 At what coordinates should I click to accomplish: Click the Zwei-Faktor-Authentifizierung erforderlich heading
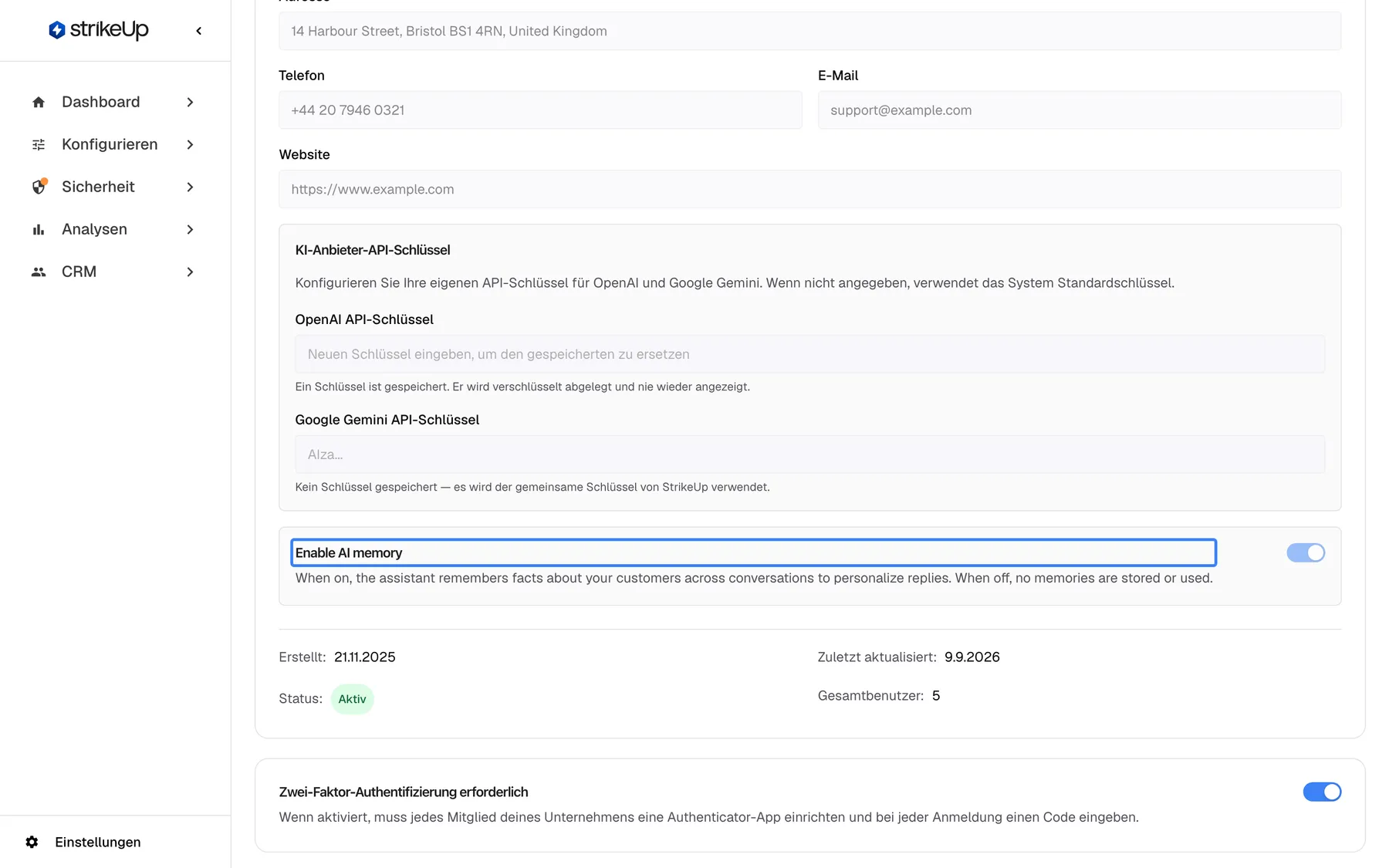(404, 792)
